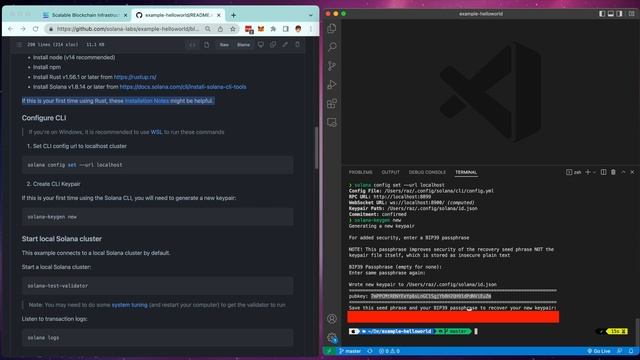Toggle the primary side bar layout icon

[x=602, y=13]
